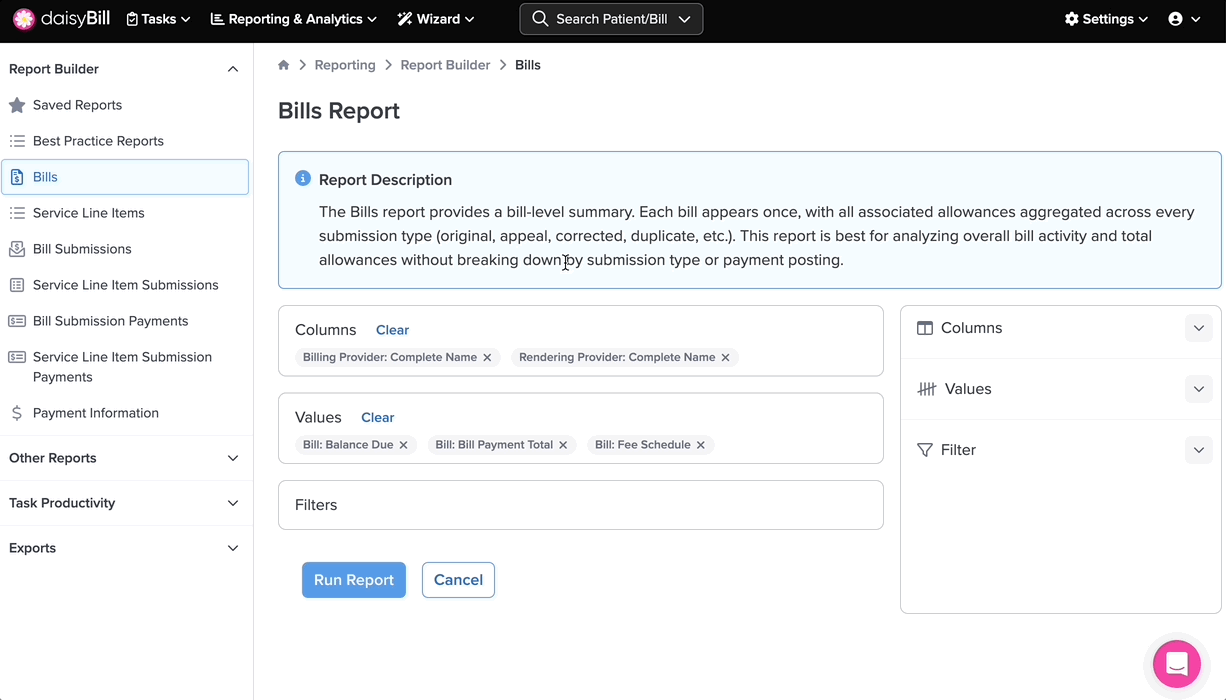Expand the Filter panel chevron
The image size is (1226, 700).
pos(1198,450)
